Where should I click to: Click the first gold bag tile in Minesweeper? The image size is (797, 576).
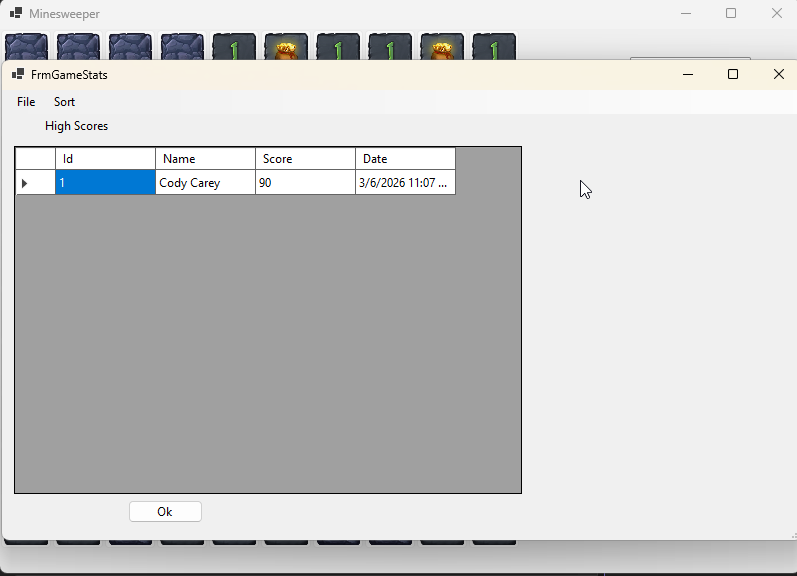coord(286,47)
